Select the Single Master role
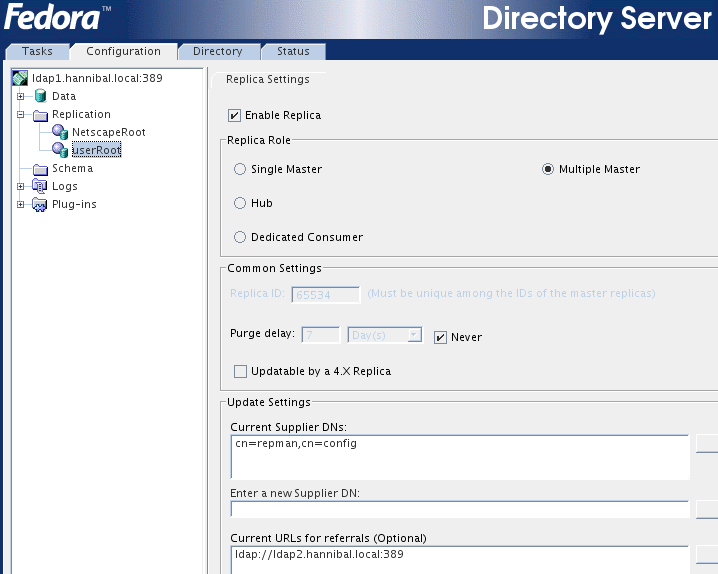 click(240, 169)
